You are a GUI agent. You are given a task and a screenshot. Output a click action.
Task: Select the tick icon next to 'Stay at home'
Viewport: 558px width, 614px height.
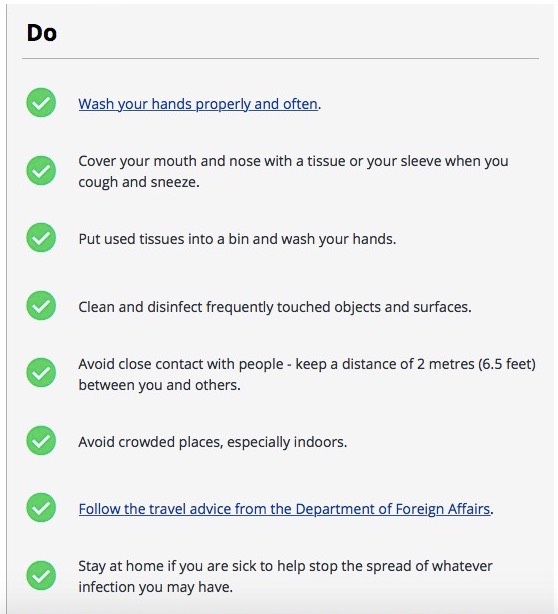tap(41, 576)
